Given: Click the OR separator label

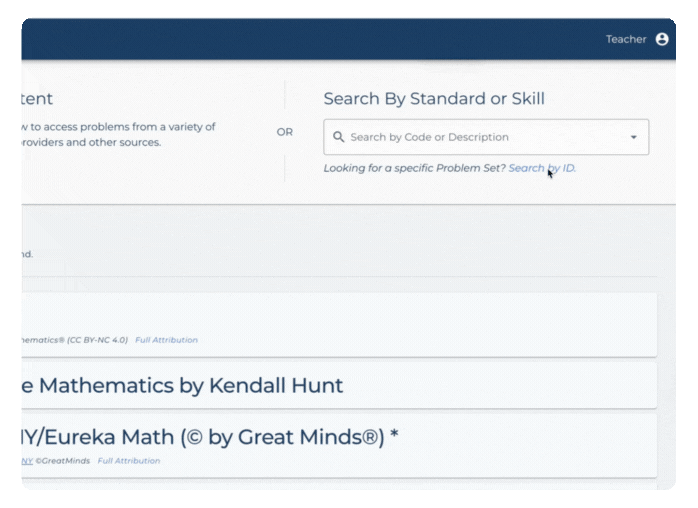Looking at the screenshot, I should pyautogui.click(x=285, y=132).
